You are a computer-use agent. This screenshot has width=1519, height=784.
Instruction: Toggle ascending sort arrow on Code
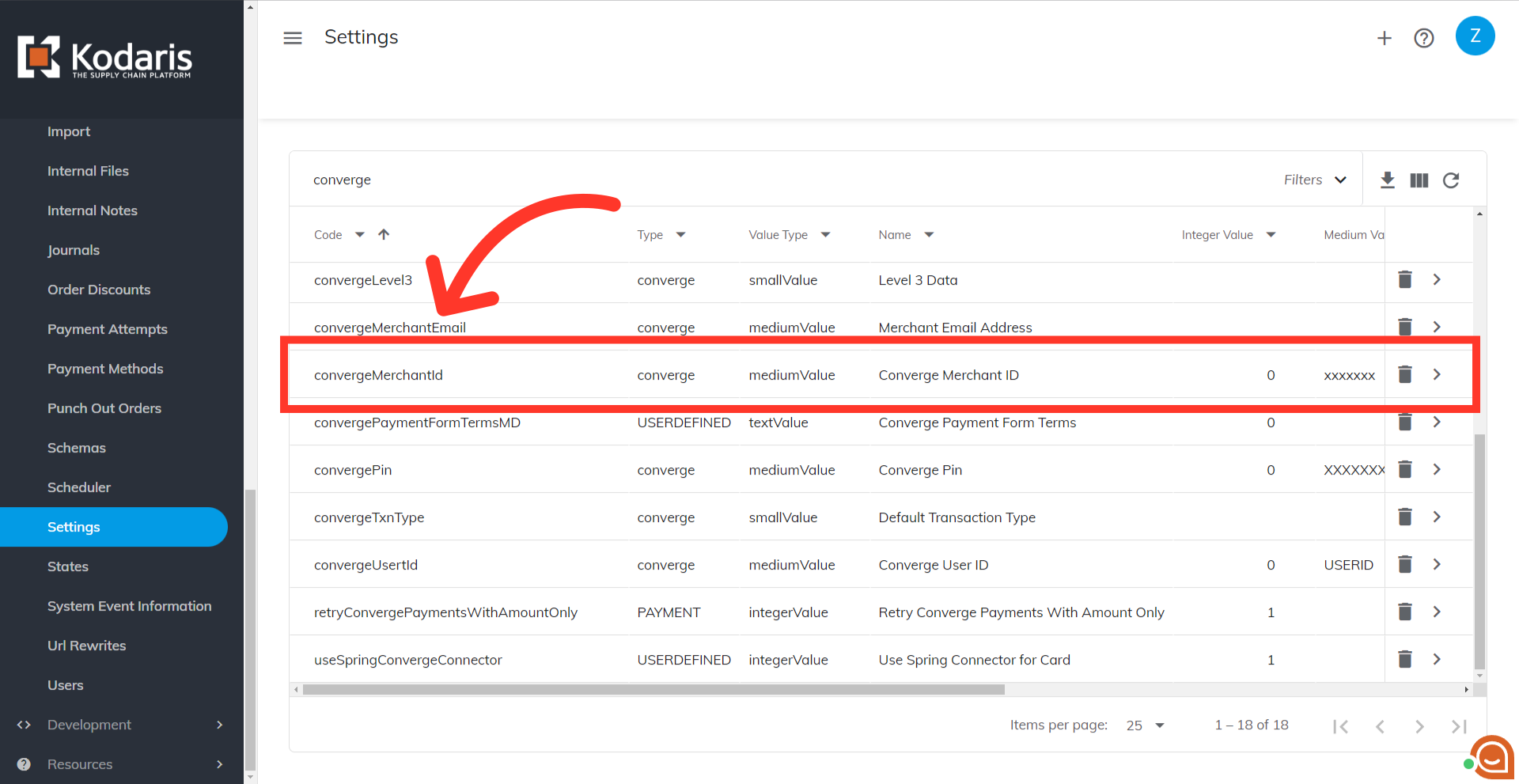[384, 234]
